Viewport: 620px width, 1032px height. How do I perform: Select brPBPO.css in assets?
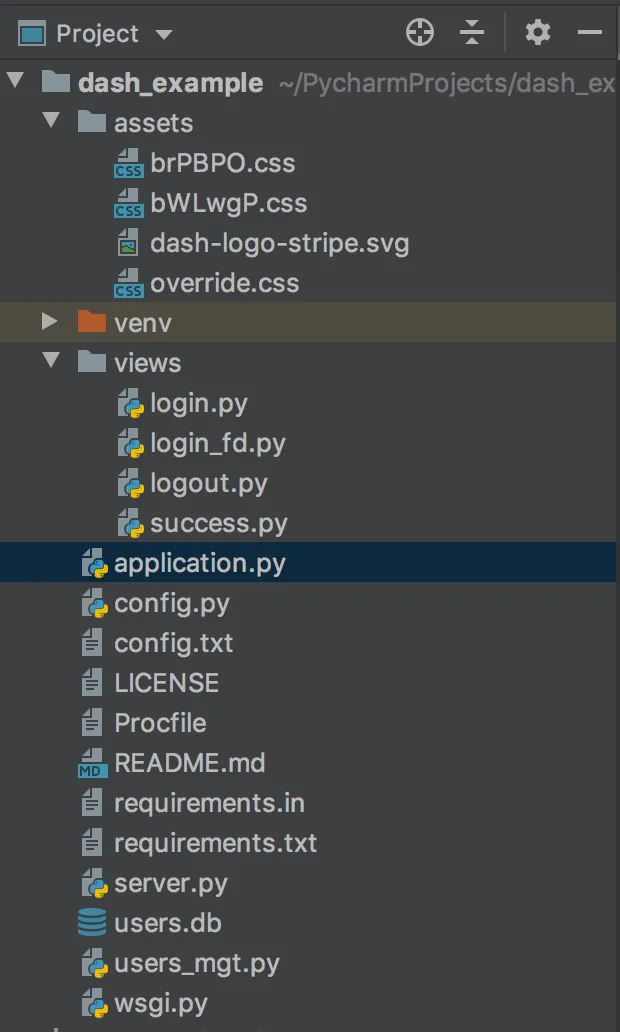(222, 163)
